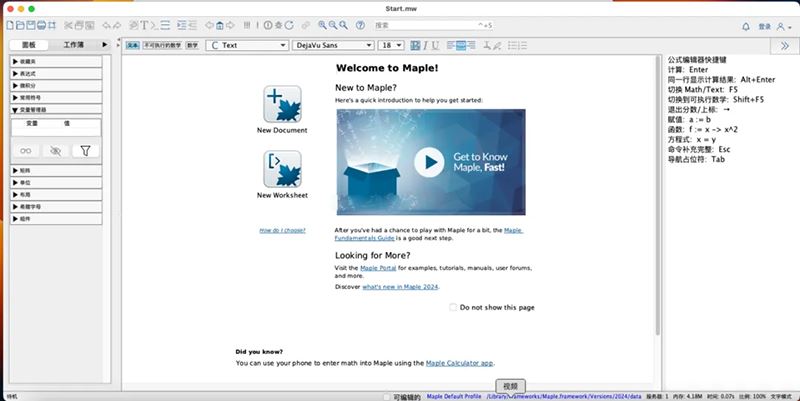Align text left with the alignment icon

[451, 45]
